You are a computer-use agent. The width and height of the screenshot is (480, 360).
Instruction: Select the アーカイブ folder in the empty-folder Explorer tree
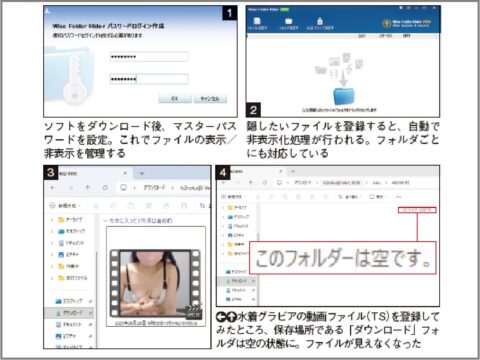coord(237,207)
